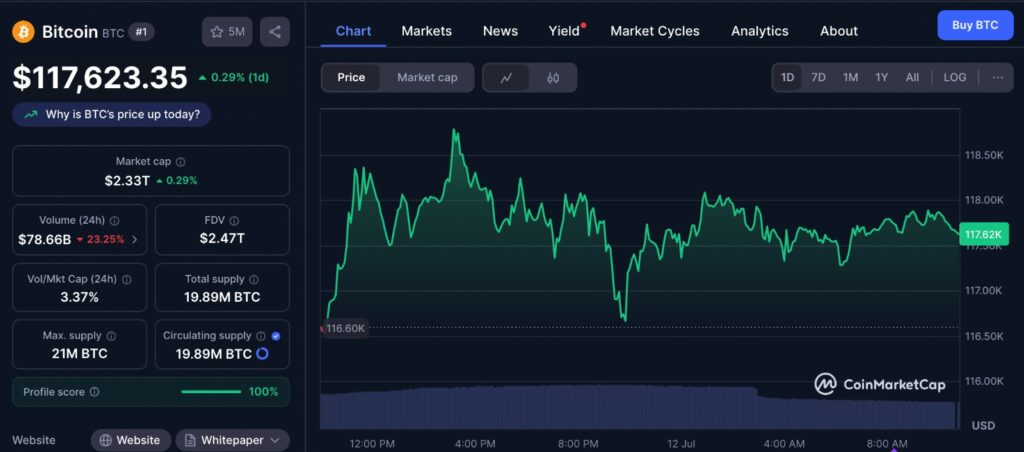Toggle LOG scale on chart
Image resolution: width=1024 pixels, height=452 pixels.
[x=955, y=77]
